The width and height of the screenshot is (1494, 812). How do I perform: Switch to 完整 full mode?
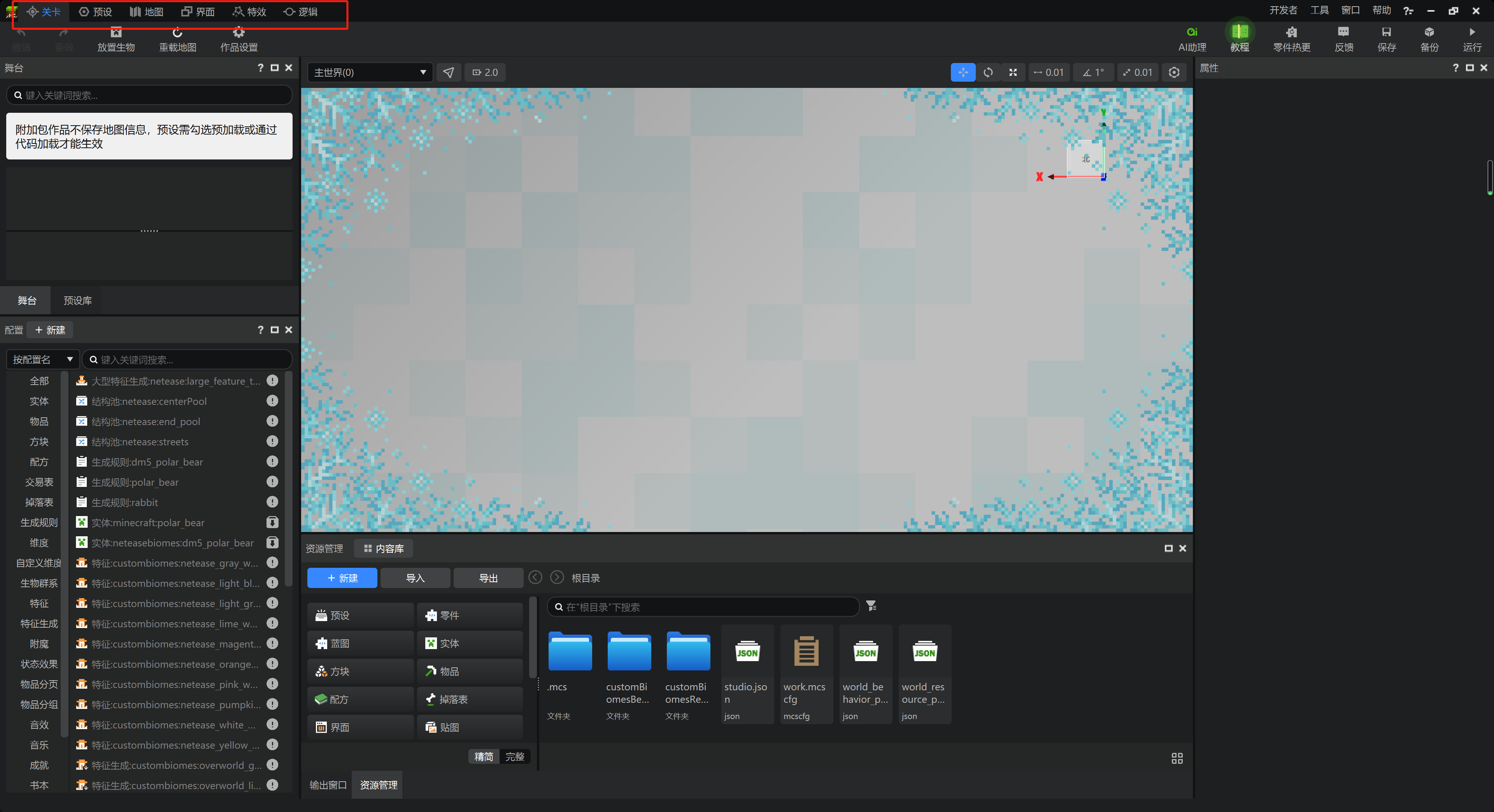point(514,756)
